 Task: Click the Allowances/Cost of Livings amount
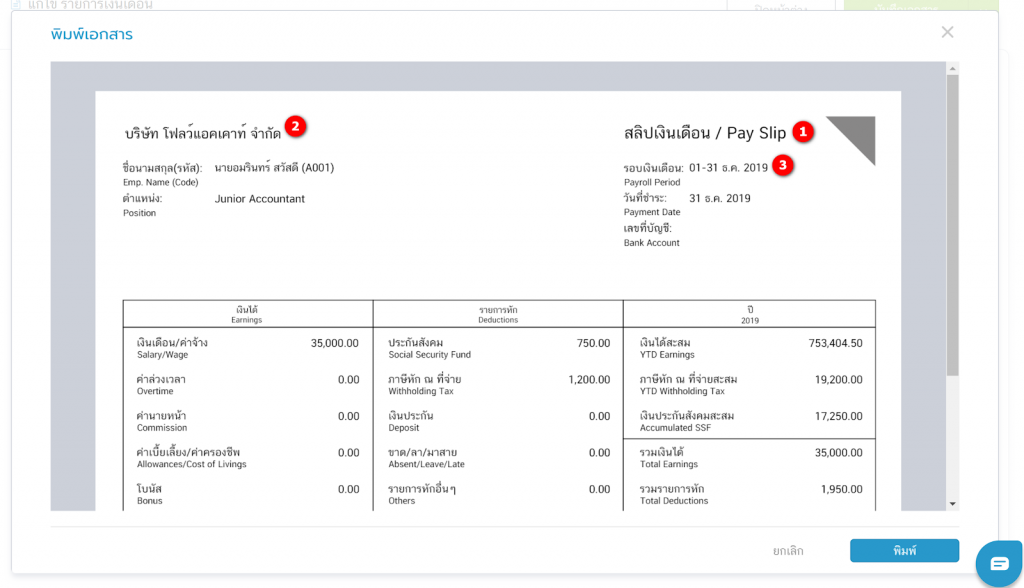[349, 453]
